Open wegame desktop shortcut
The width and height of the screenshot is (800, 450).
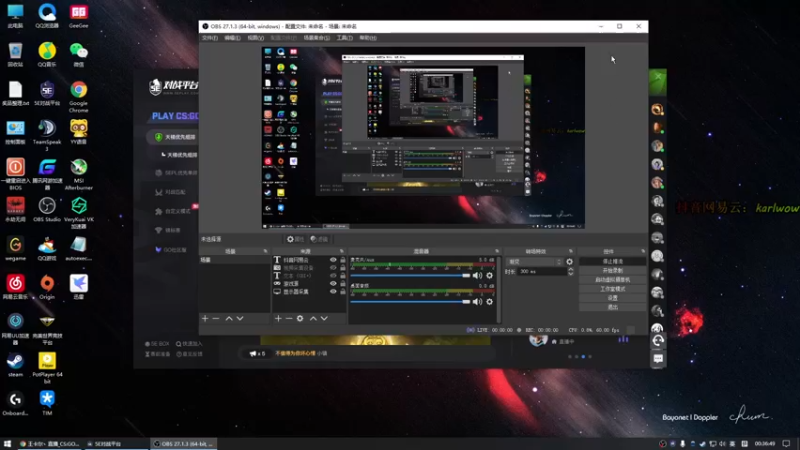[x=15, y=248]
